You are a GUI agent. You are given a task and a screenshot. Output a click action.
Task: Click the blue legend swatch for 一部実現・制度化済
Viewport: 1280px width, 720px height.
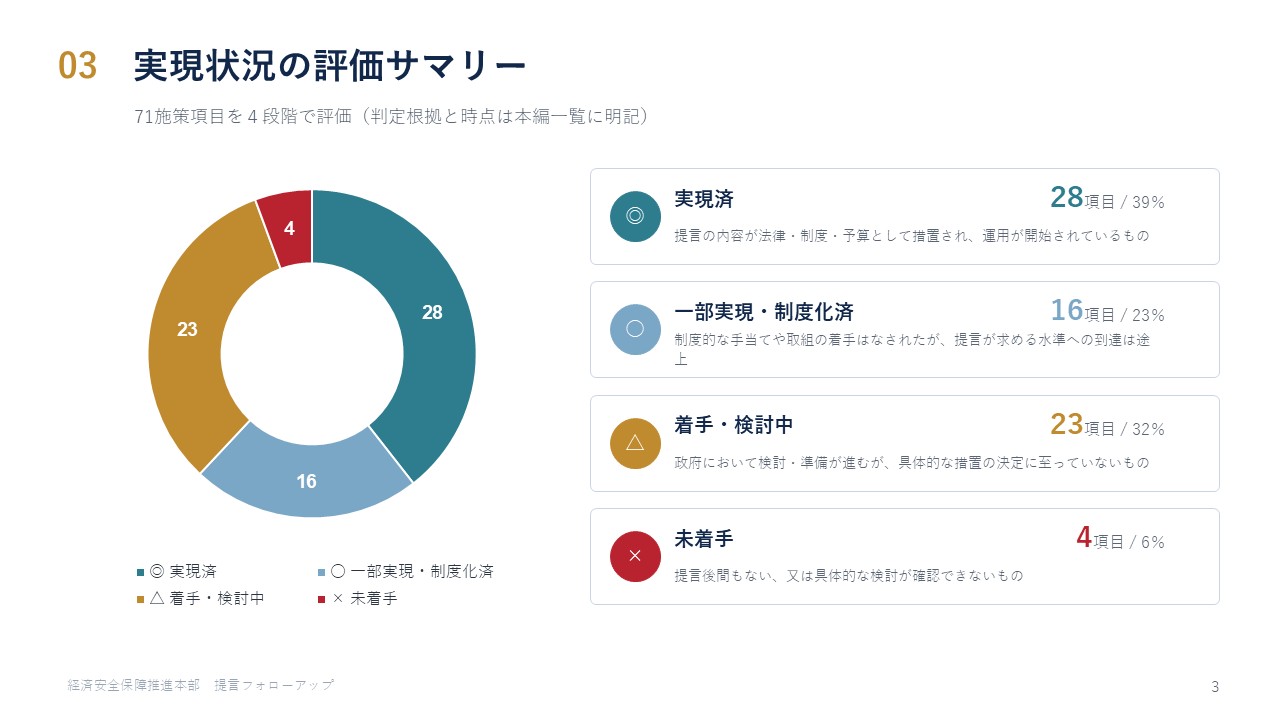[321, 572]
